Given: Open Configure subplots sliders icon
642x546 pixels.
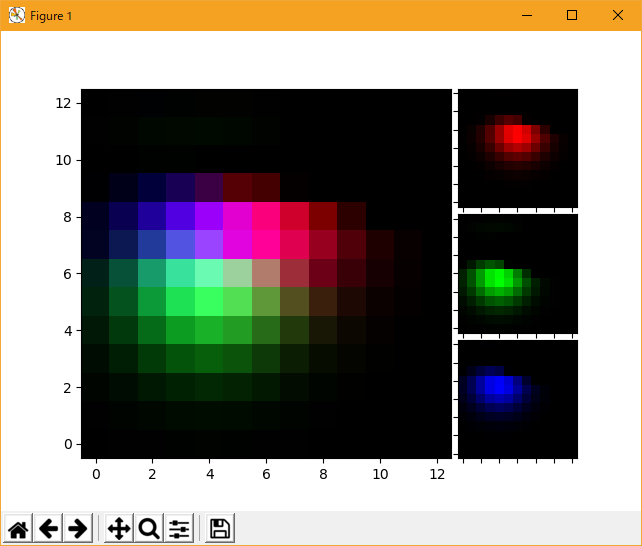Looking at the screenshot, I should pos(179,528).
